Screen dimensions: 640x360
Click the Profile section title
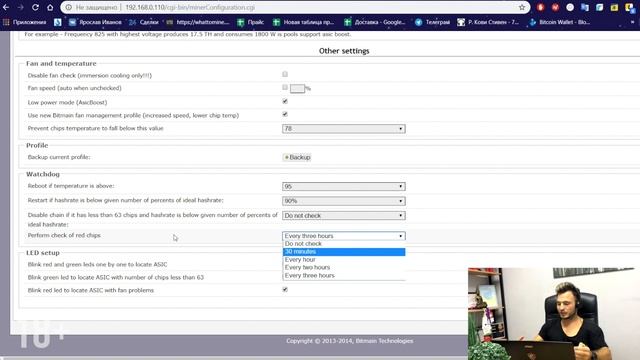(37, 145)
